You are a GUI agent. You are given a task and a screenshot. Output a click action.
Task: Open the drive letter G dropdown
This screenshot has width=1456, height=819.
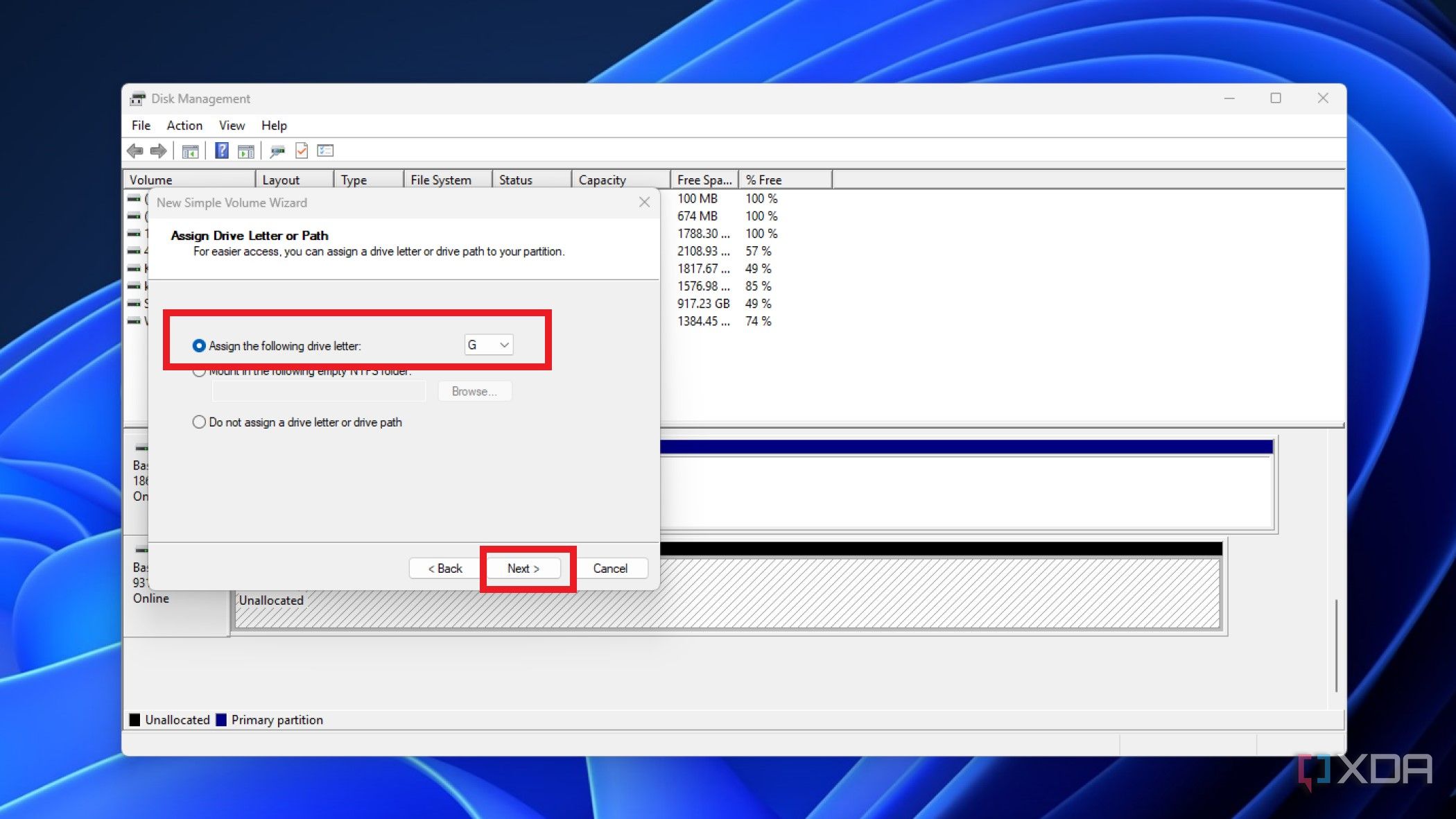click(x=489, y=345)
